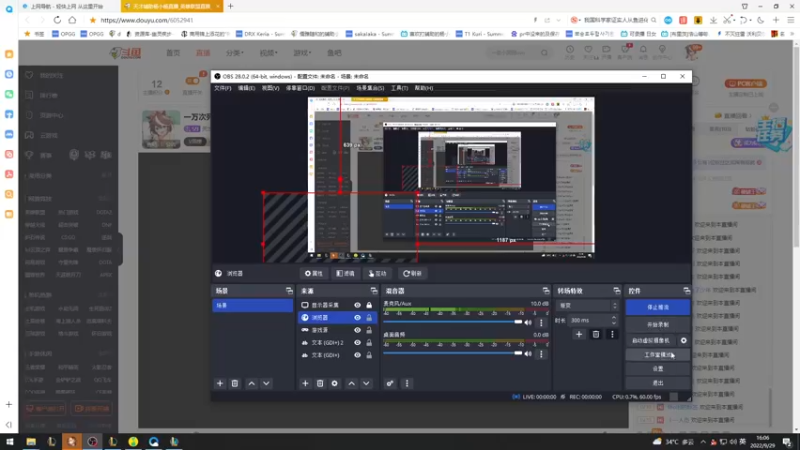Toggle lock on game source
This screenshot has width=800, height=450.
369,330
